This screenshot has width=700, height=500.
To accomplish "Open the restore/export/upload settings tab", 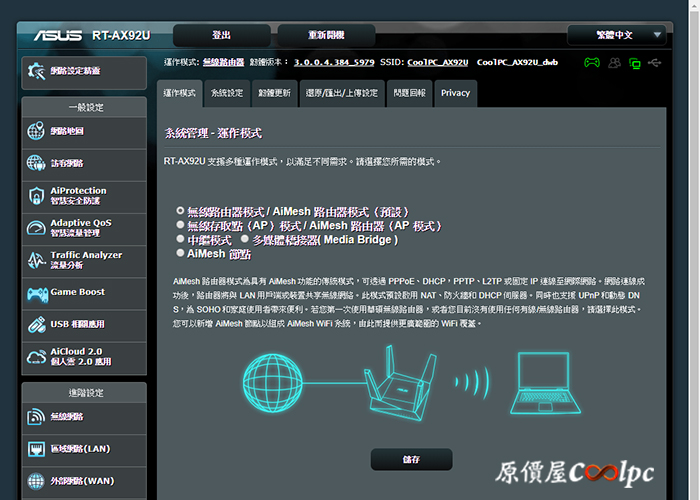I will pos(342,93).
